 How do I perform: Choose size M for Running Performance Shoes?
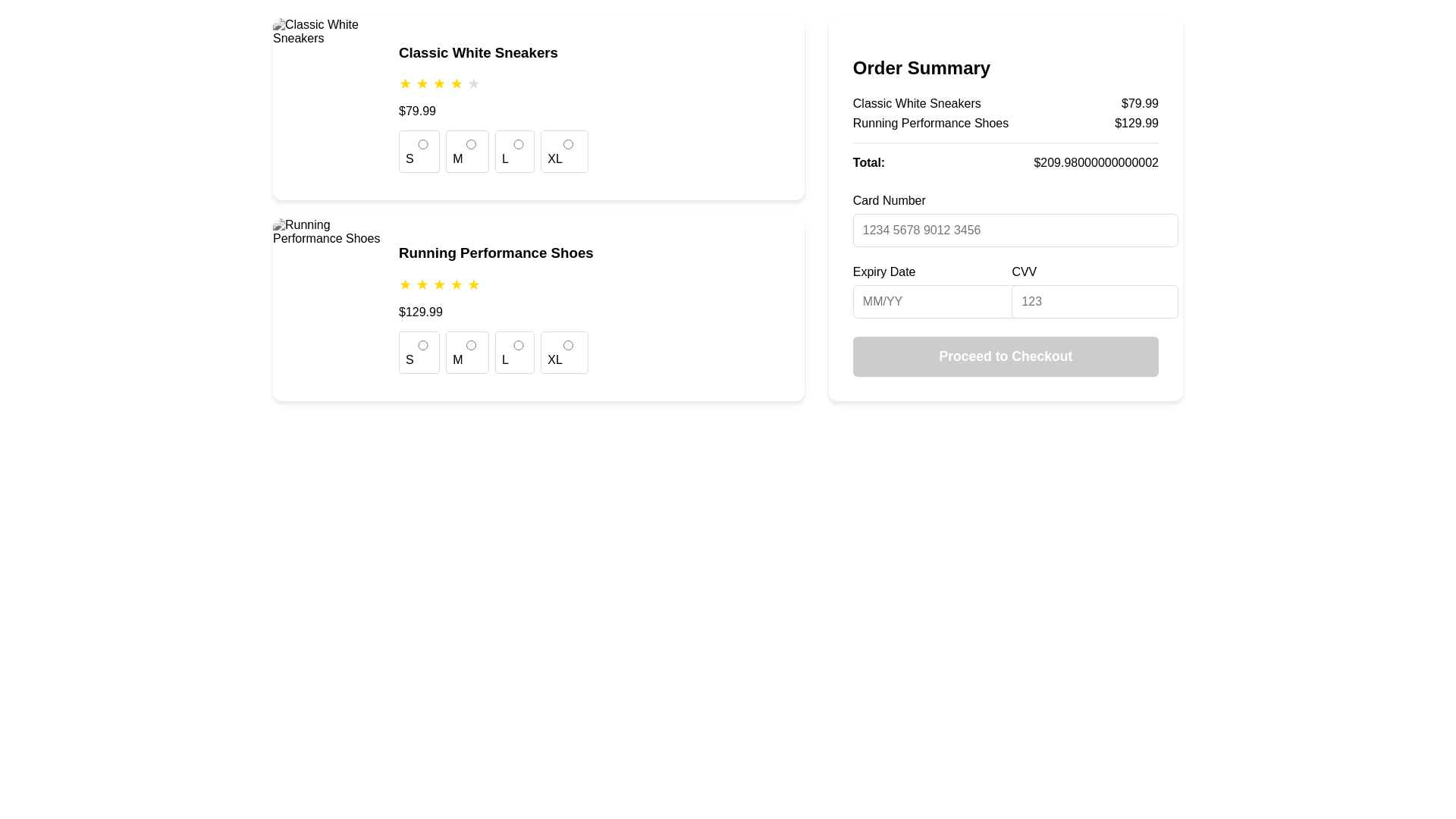471,345
